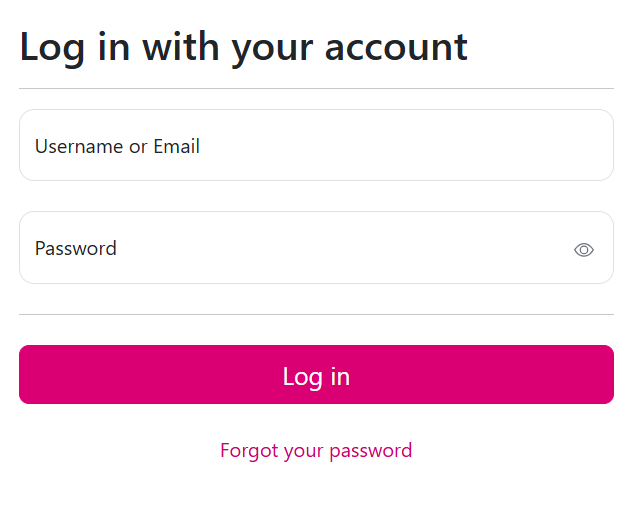
Task: Toggle password visibility with the eye icon
Action: click(584, 250)
